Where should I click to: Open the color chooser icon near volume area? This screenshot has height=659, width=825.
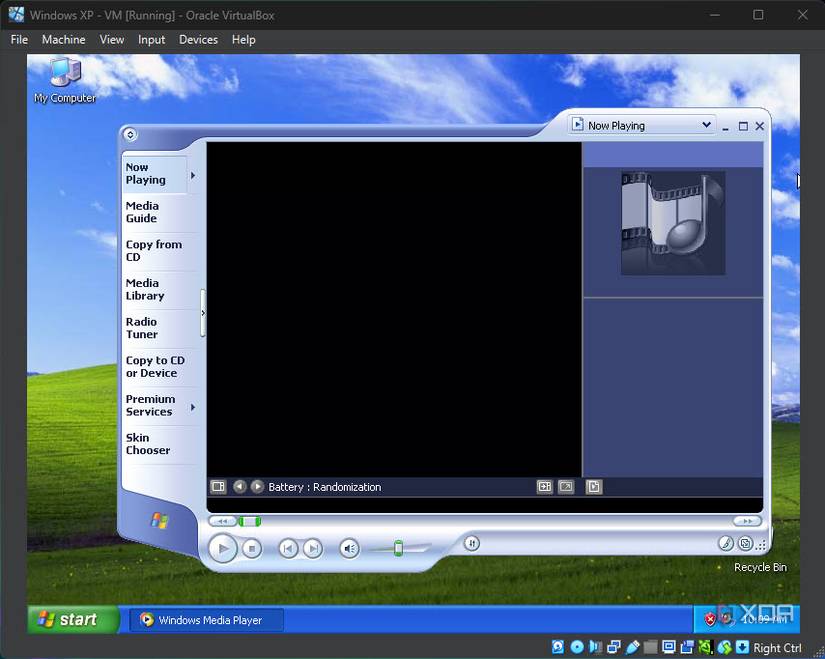(725, 543)
